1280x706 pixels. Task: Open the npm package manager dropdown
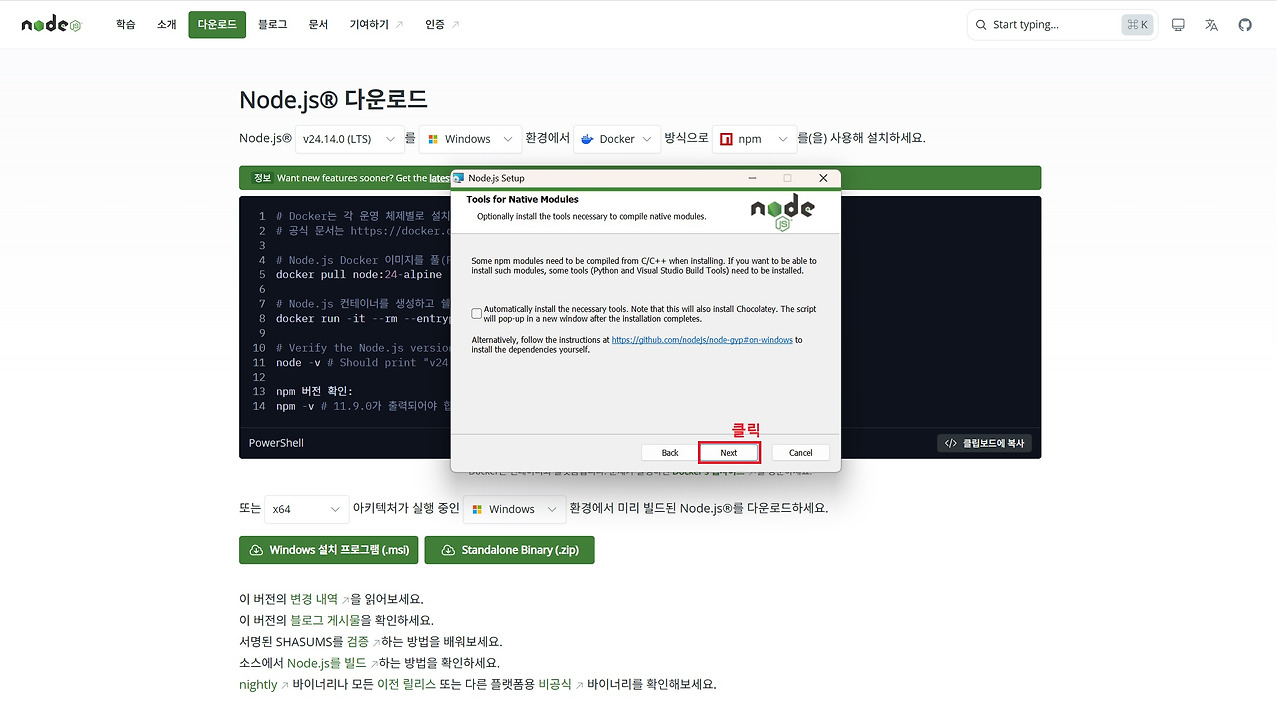754,139
